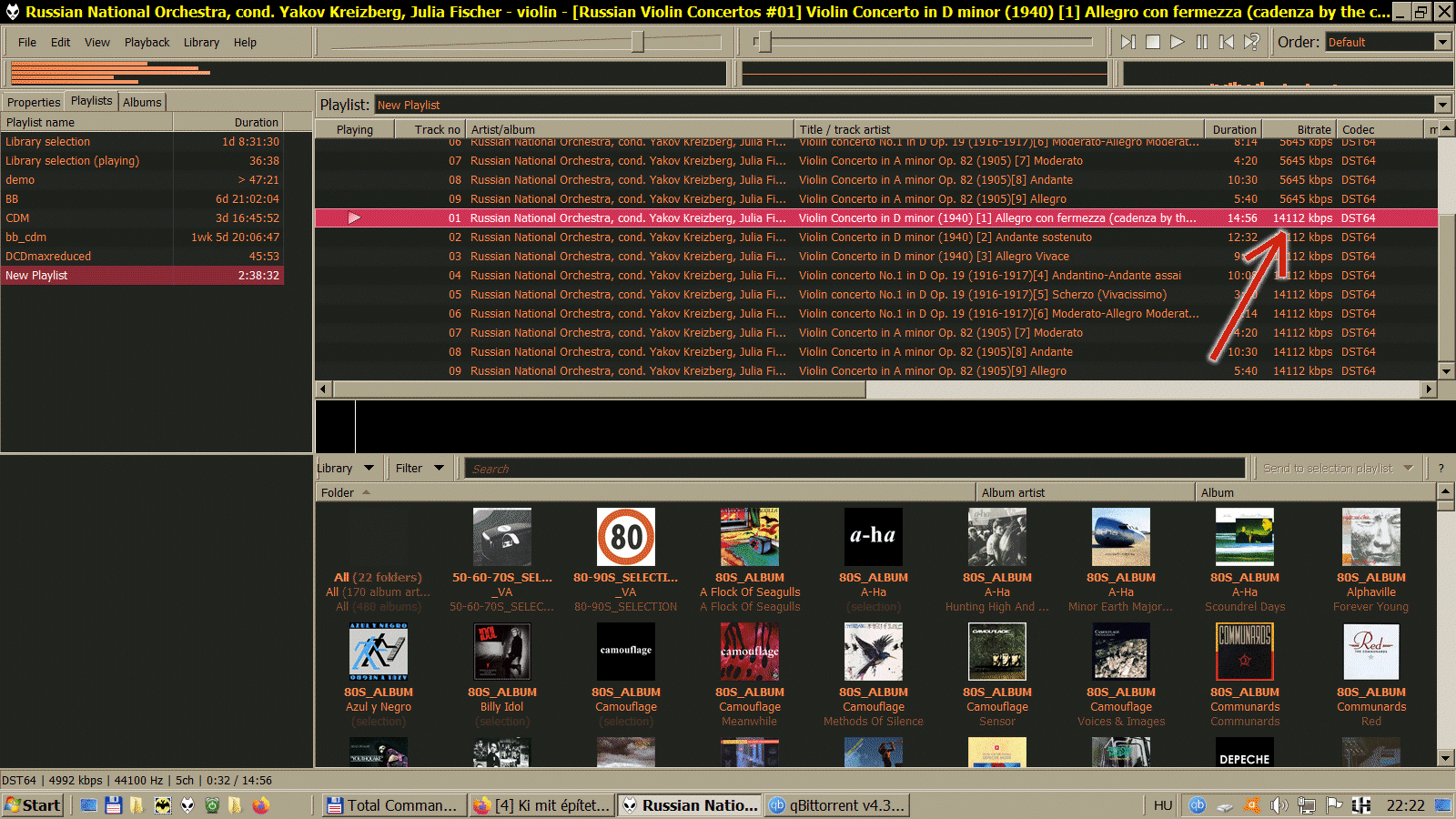Open the Playback menu

point(147,42)
